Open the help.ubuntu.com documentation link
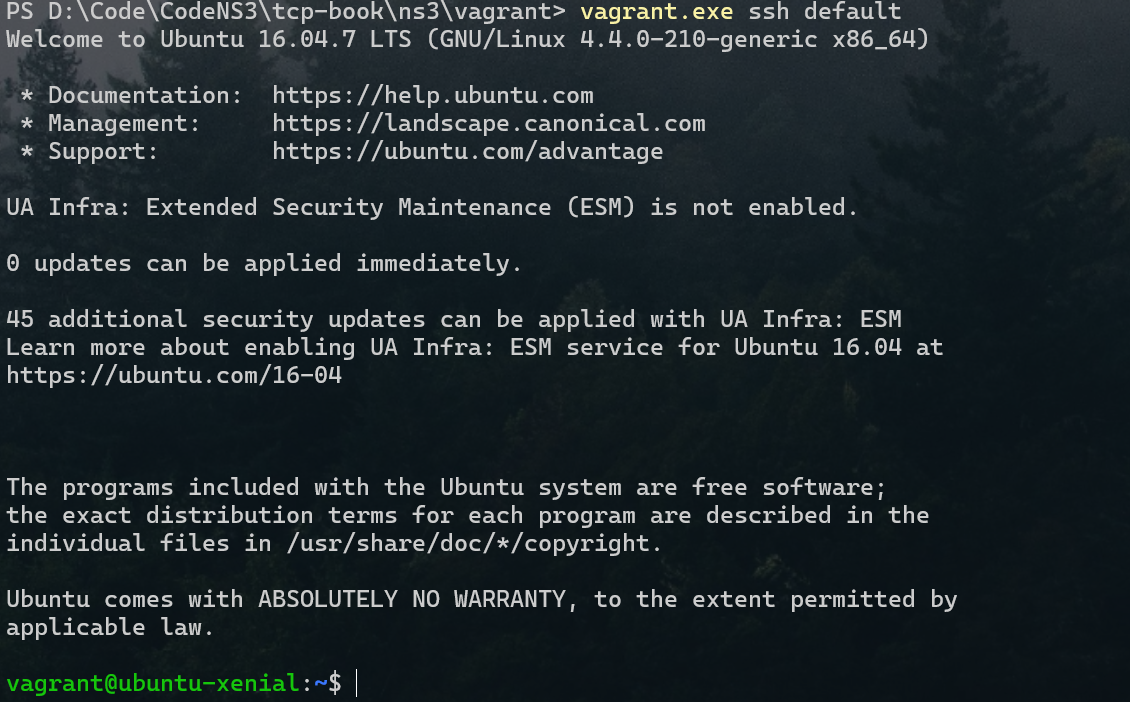Screen dimensions: 1130x702 432,96
